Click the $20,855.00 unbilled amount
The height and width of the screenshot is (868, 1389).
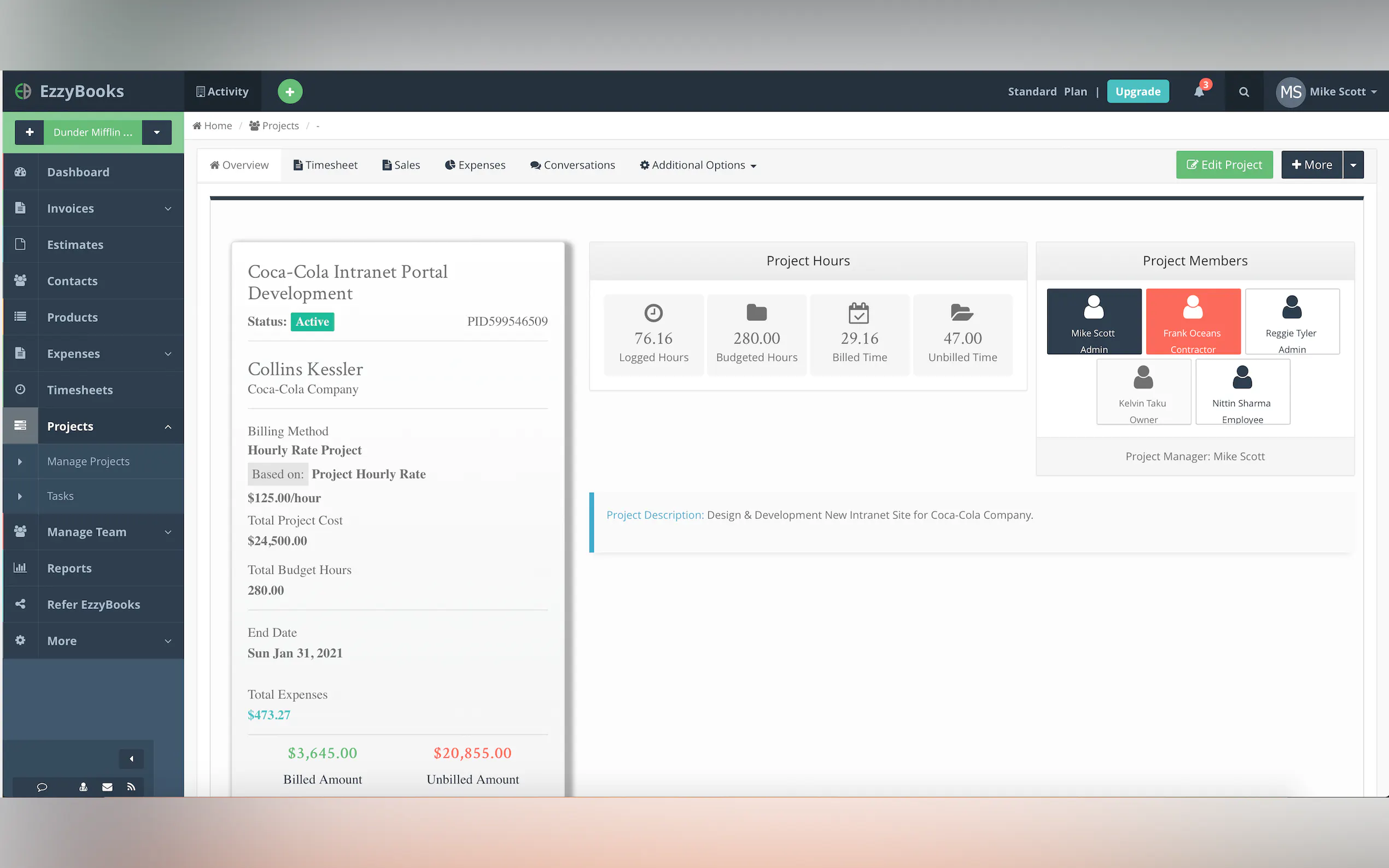pyautogui.click(x=472, y=753)
